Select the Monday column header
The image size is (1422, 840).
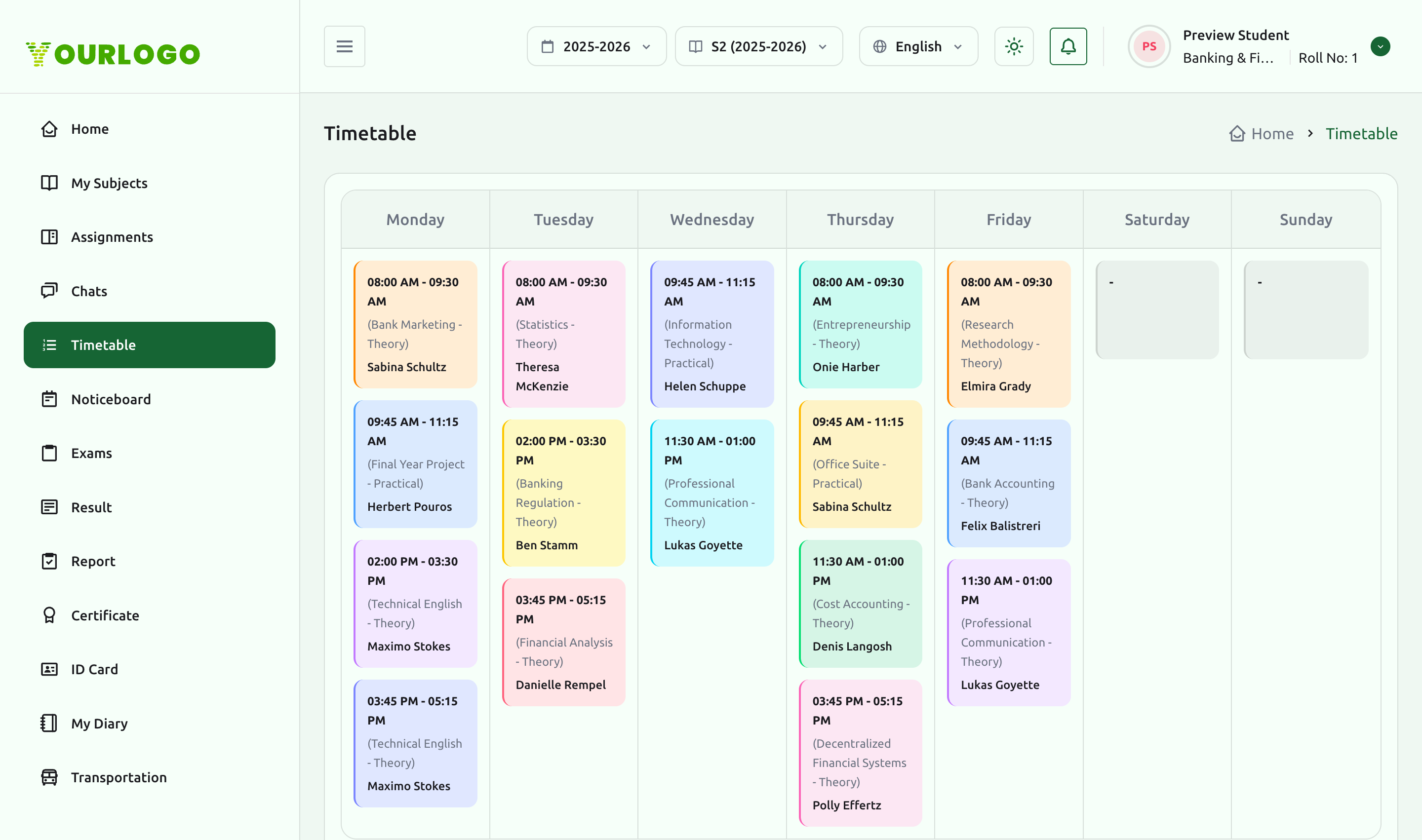pos(415,220)
